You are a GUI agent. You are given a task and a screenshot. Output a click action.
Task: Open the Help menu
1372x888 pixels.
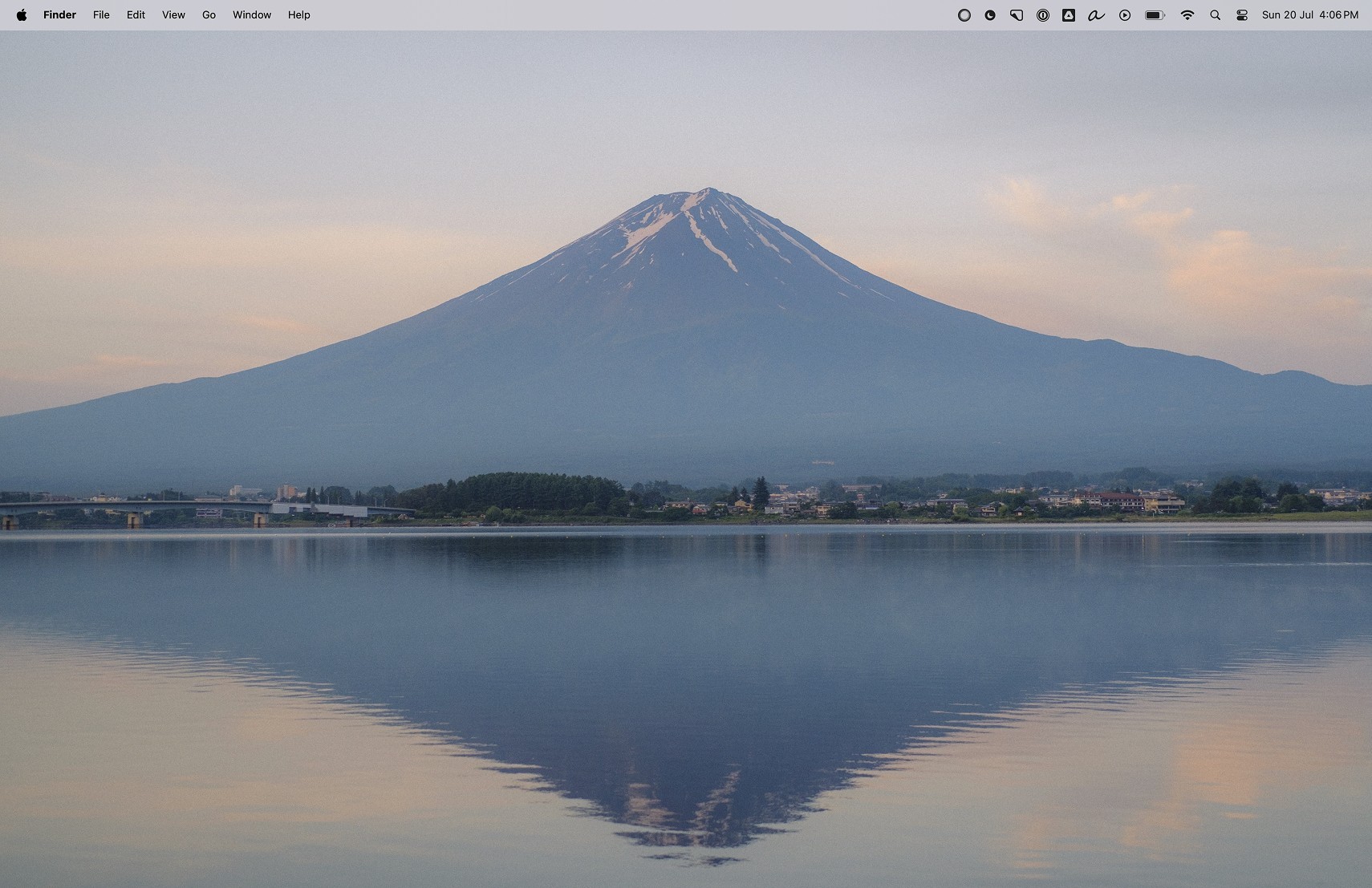(298, 15)
